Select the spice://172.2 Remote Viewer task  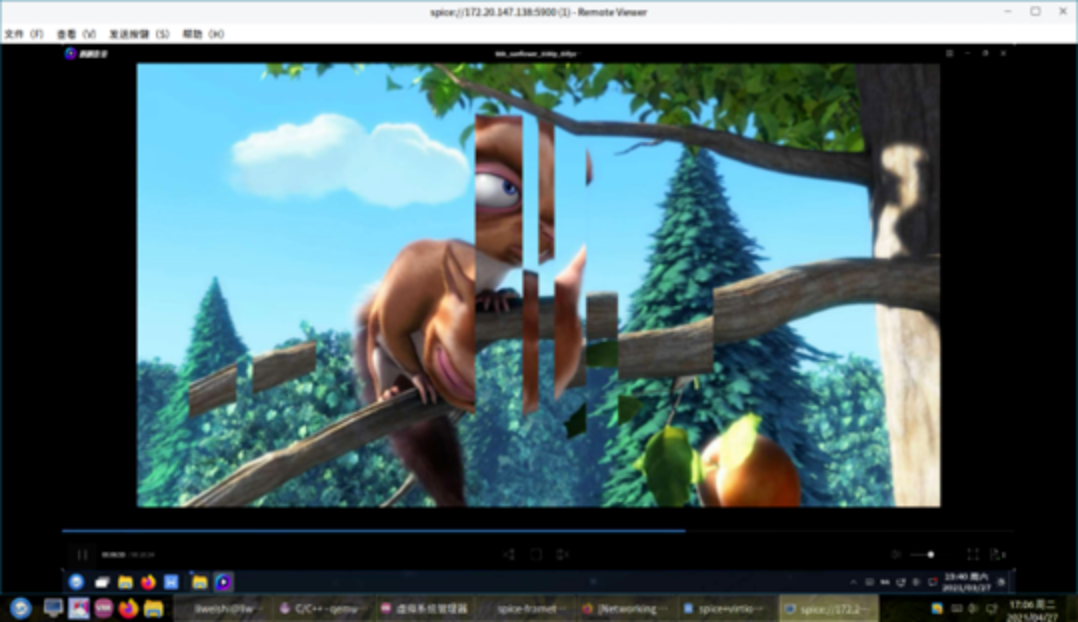pyautogui.click(x=828, y=608)
